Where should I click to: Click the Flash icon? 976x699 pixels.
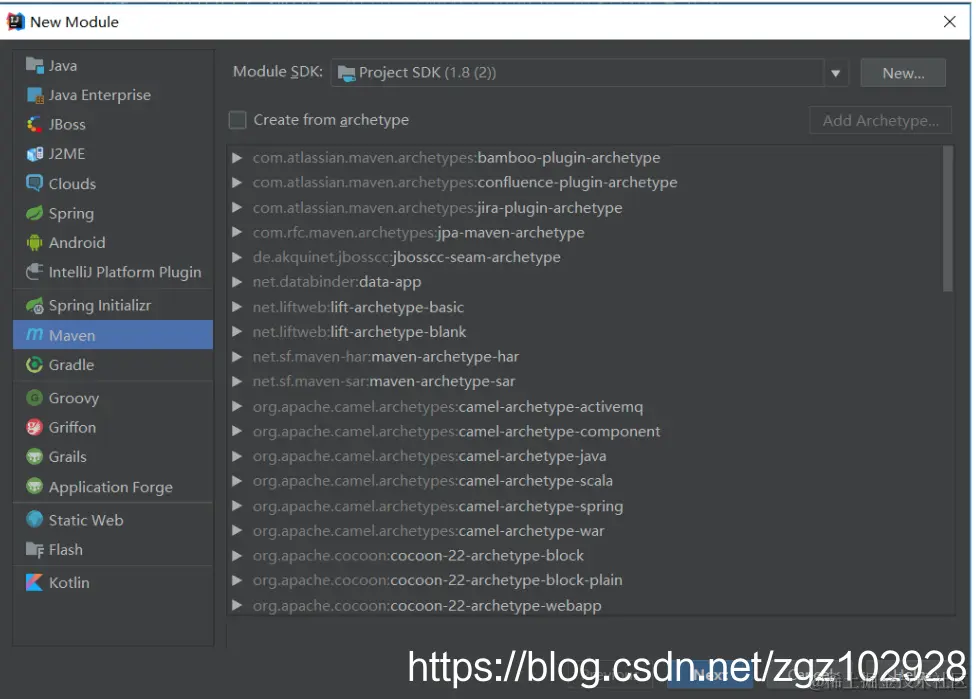coord(34,549)
